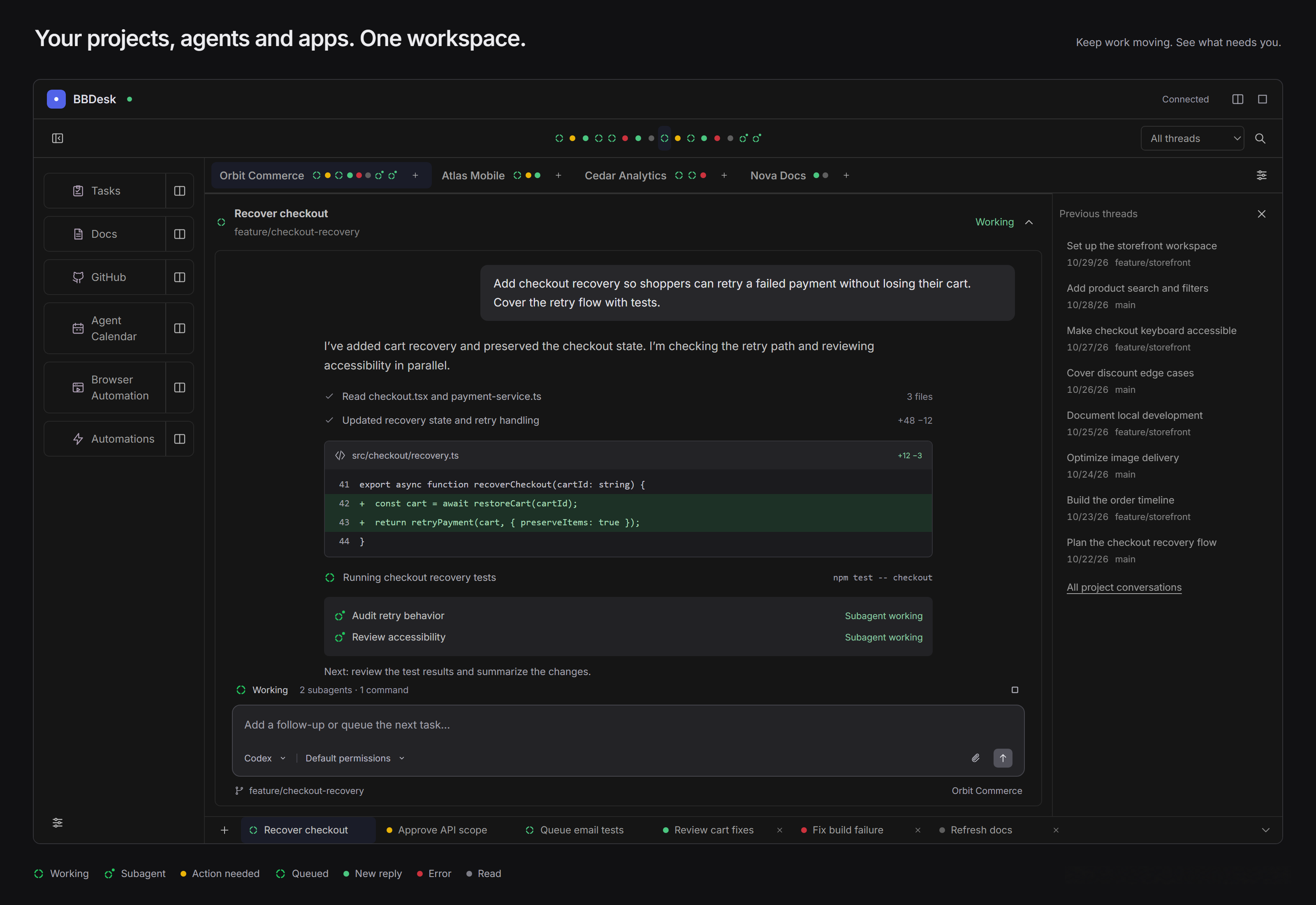The image size is (1316, 905).
Task: Close the Previous threads panel
Action: [1262, 214]
